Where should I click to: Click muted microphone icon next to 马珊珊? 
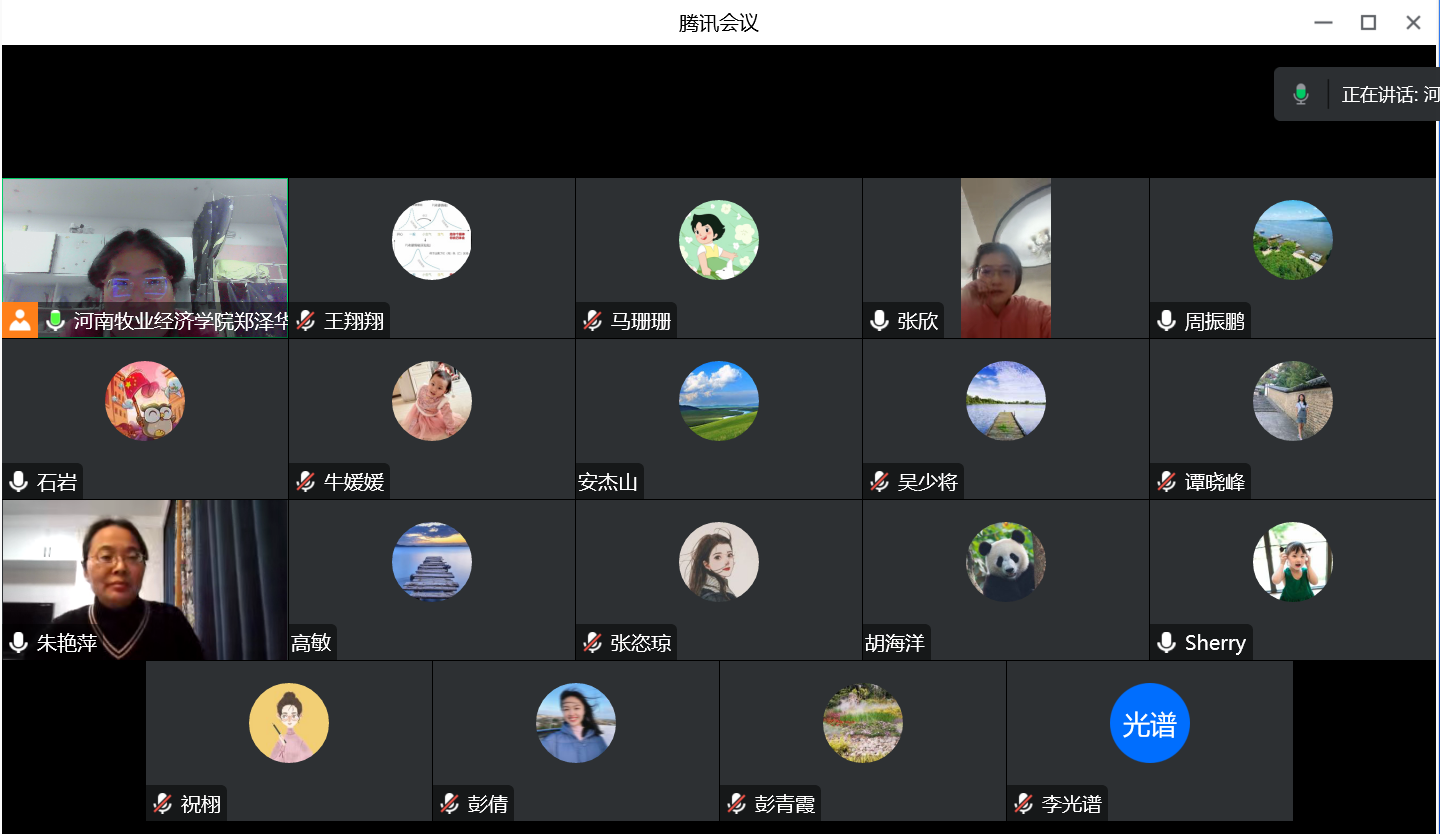pyautogui.click(x=593, y=321)
